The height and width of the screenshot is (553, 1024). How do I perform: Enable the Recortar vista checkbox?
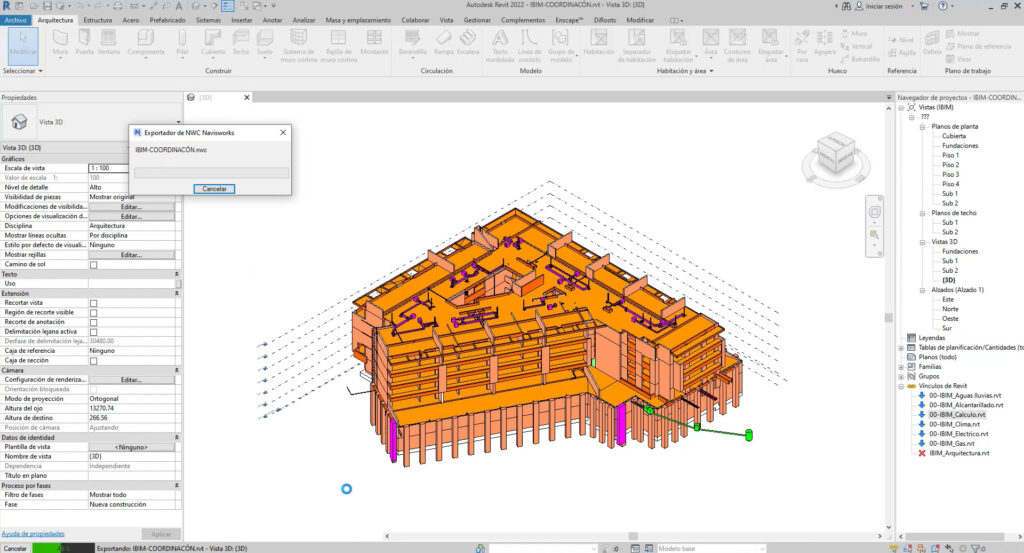pyautogui.click(x=94, y=303)
